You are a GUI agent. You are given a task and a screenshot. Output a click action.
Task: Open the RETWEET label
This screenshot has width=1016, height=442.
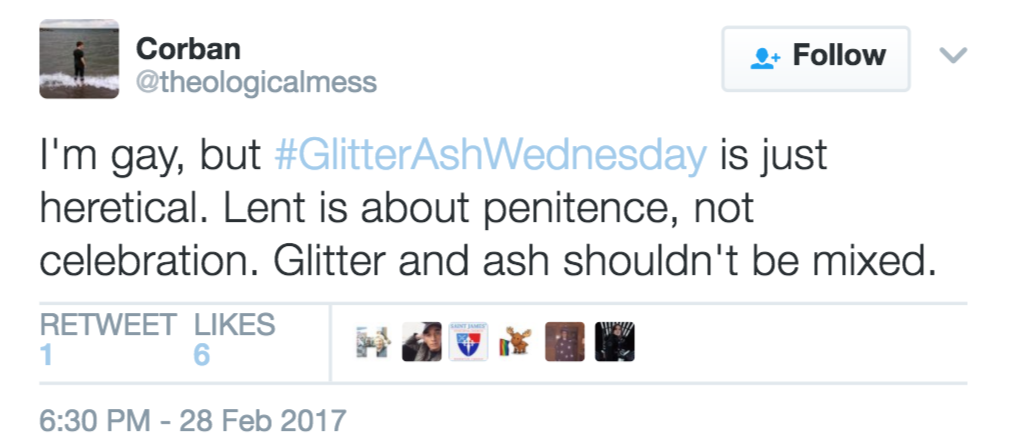[108, 325]
